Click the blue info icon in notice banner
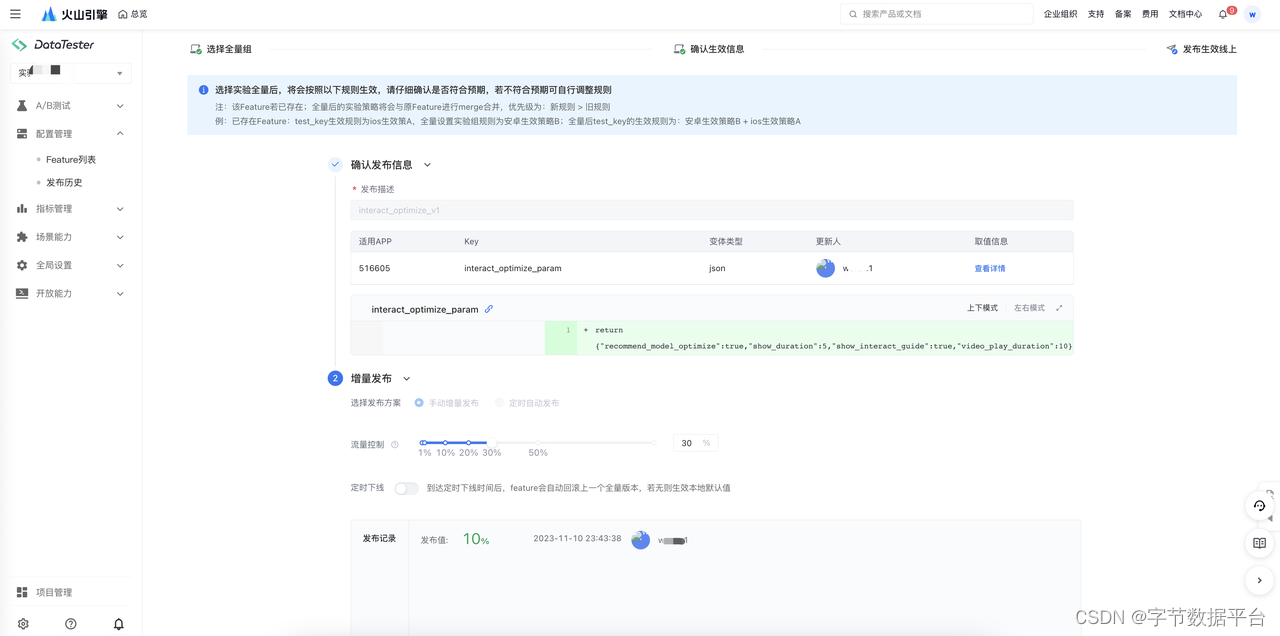The height and width of the screenshot is (636, 1280). pyautogui.click(x=204, y=90)
